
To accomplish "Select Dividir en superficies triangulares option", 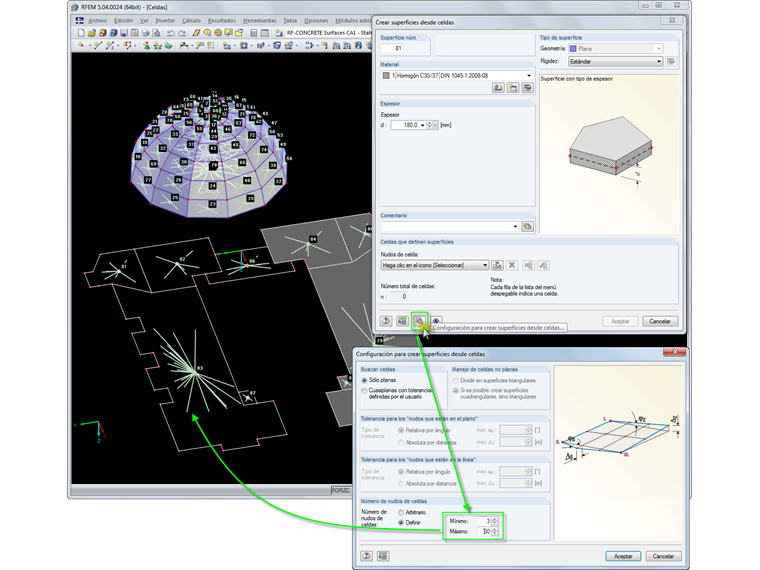I will click(x=456, y=380).
